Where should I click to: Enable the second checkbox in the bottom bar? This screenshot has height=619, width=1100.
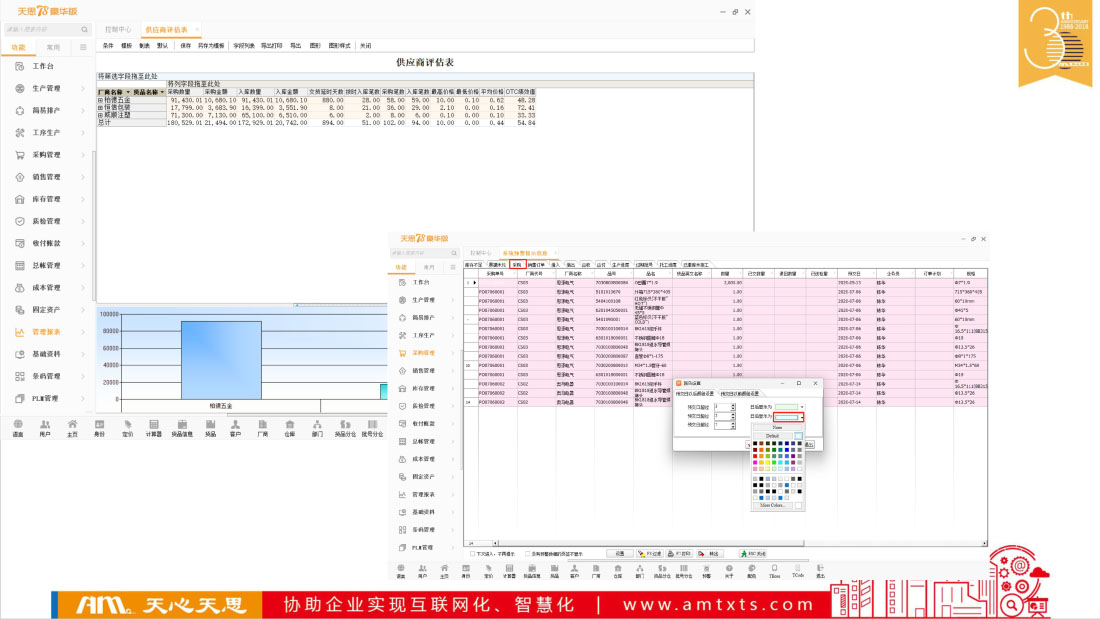[x=527, y=553]
